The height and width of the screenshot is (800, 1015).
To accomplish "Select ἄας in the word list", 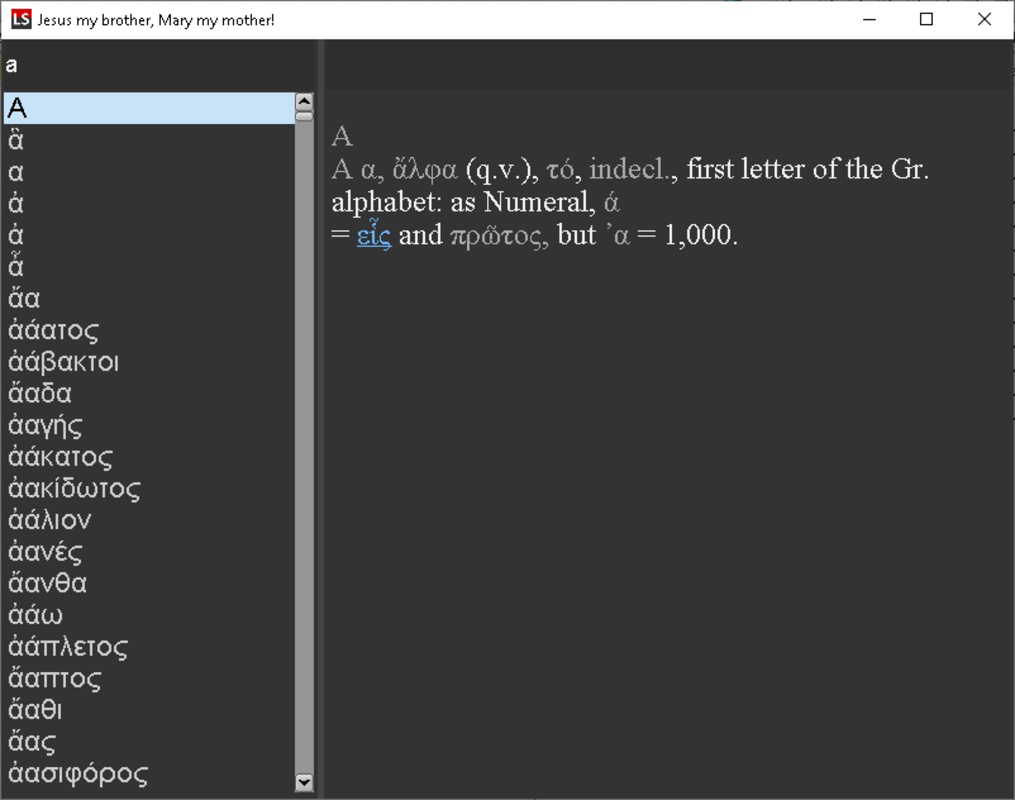I will coord(149,742).
